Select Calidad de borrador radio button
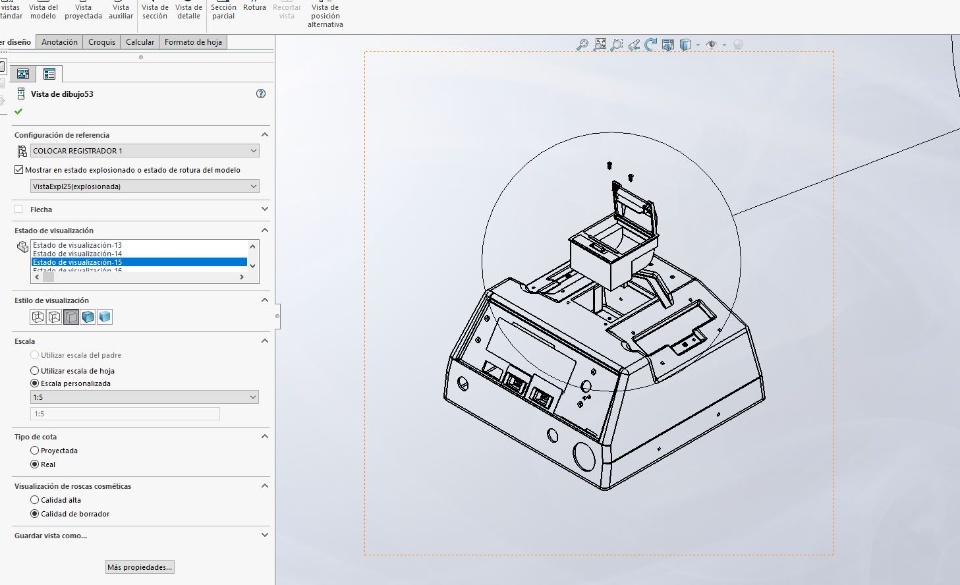The image size is (960, 585). pyautogui.click(x=35, y=514)
